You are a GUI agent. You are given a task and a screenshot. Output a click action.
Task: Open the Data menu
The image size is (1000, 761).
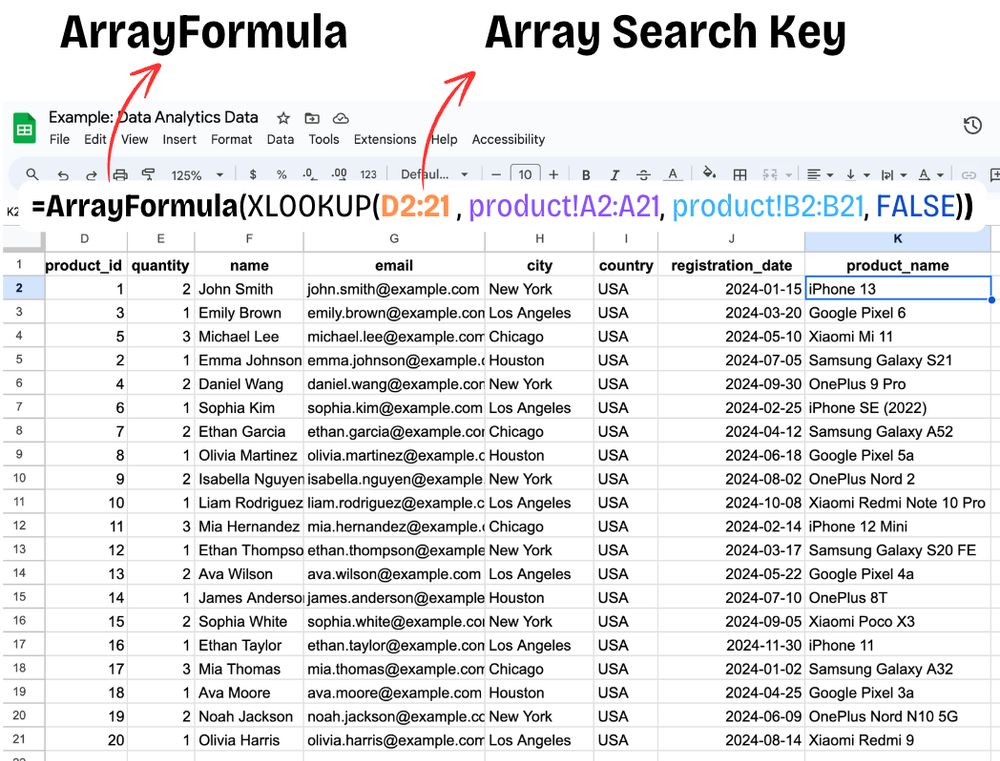coord(280,139)
